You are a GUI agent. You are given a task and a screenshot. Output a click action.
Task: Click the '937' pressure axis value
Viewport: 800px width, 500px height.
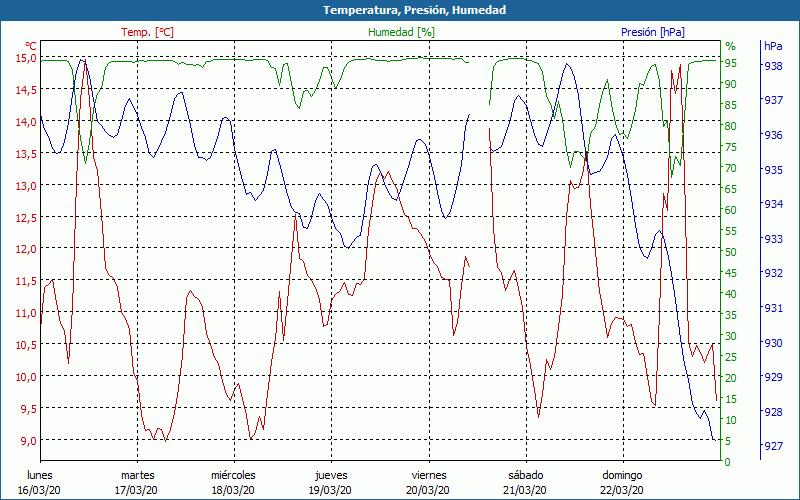pos(773,100)
